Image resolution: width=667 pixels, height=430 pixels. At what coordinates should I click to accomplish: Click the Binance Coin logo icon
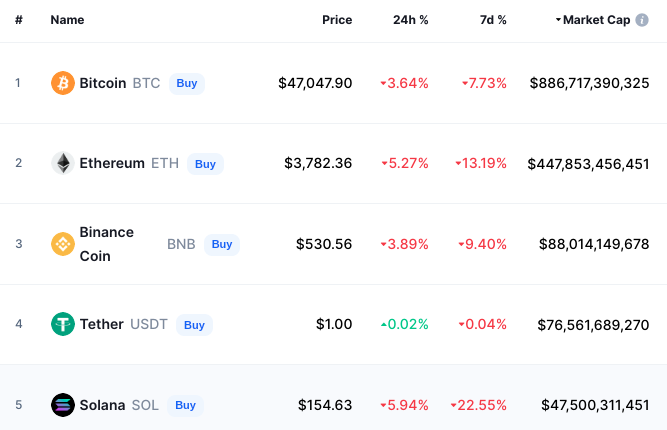[63, 244]
